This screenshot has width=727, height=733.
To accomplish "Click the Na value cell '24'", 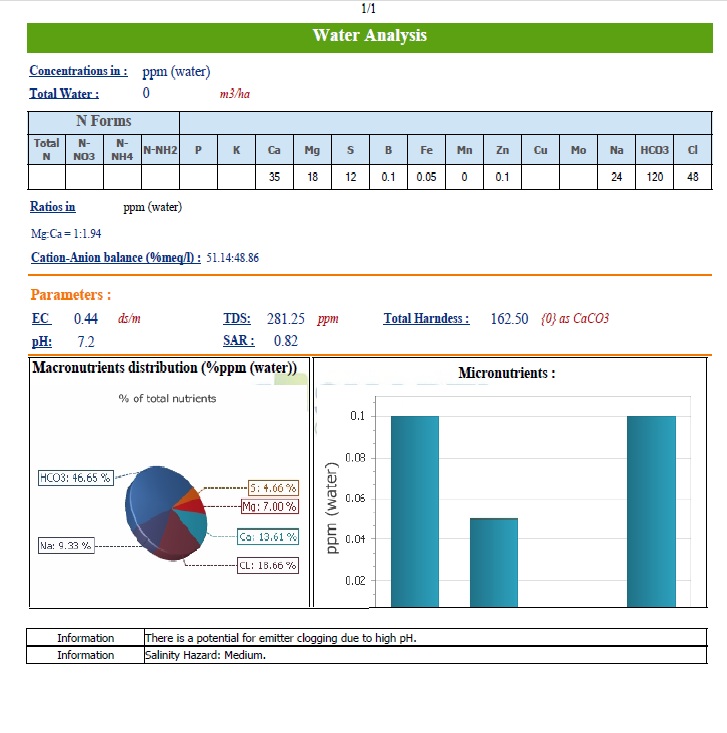I will [x=617, y=177].
